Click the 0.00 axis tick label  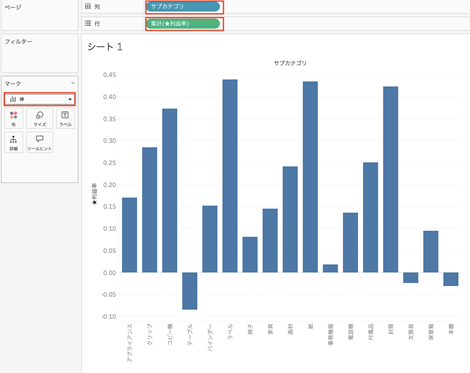click(109, 273)
